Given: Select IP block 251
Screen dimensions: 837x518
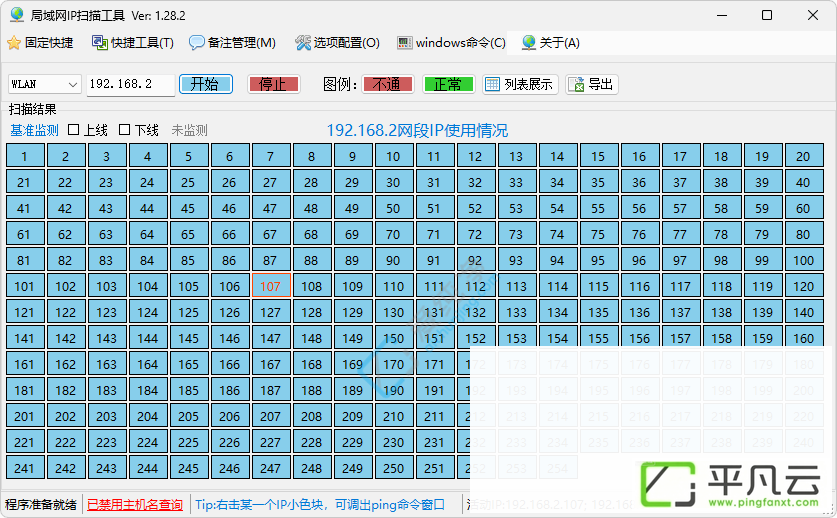Looking at the screenshot, I should [435, 468].
